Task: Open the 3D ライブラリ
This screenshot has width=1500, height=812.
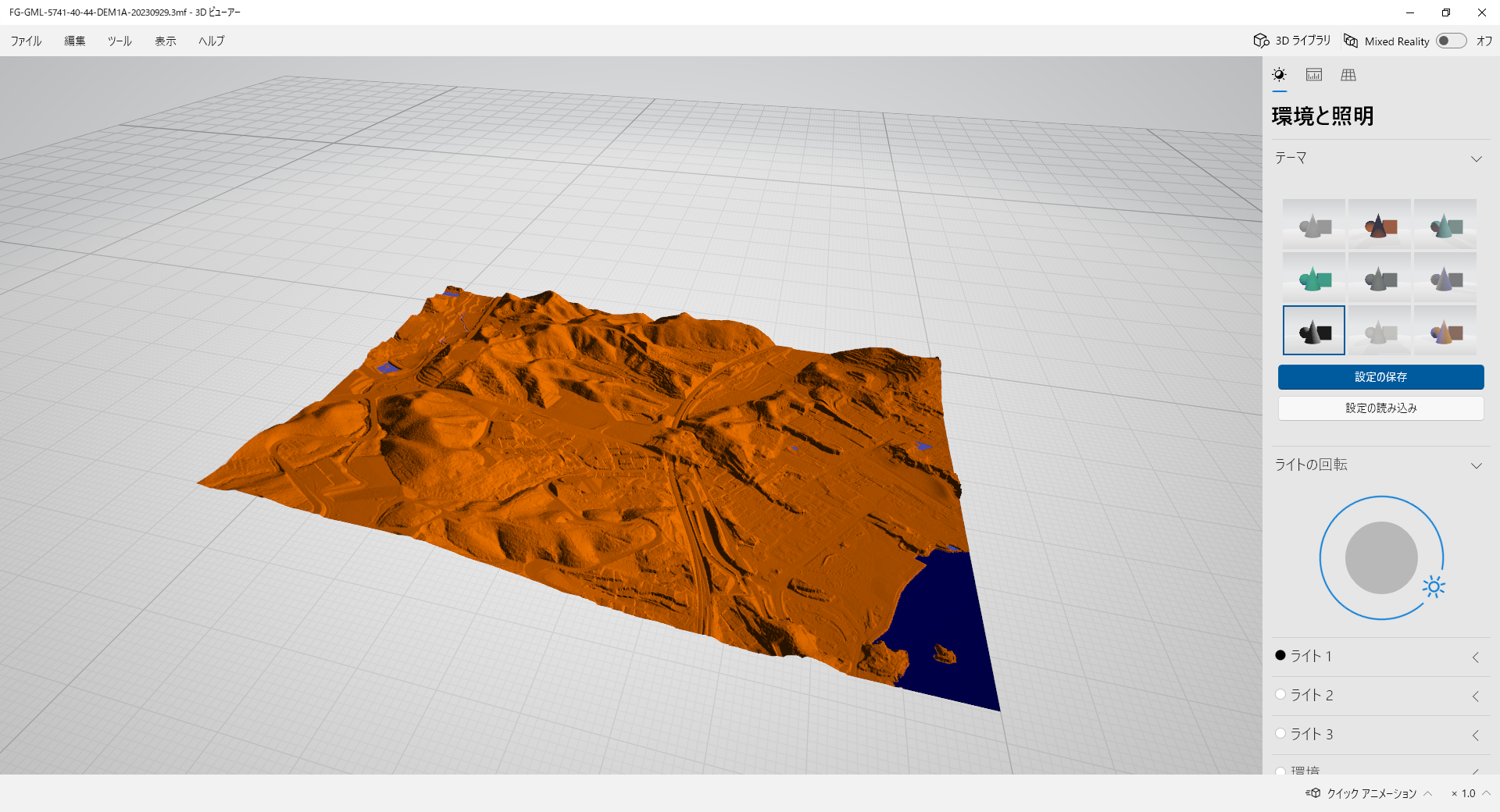Action: coord(1291,41)
